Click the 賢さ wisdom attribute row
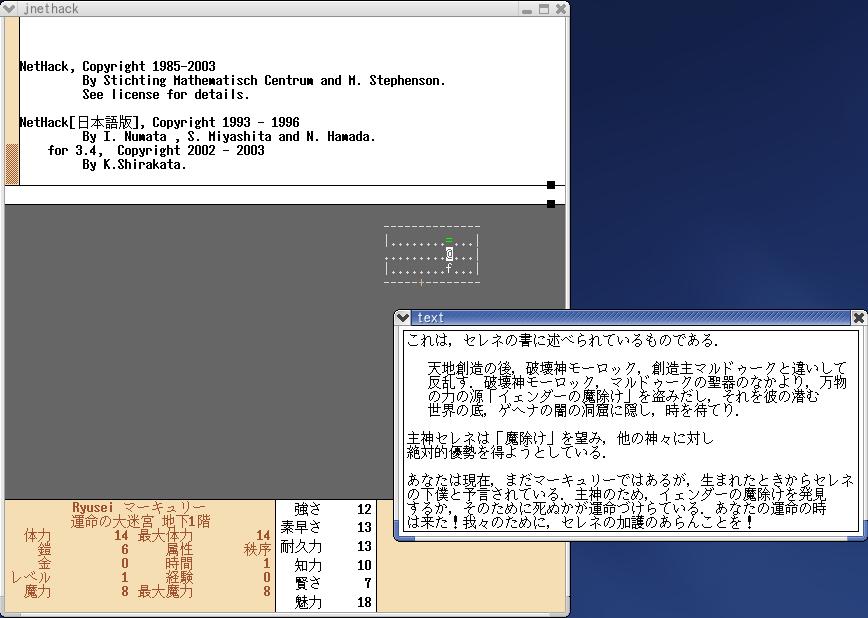Image resolution: width=868 pixels, height=618 pixels. 326,583
